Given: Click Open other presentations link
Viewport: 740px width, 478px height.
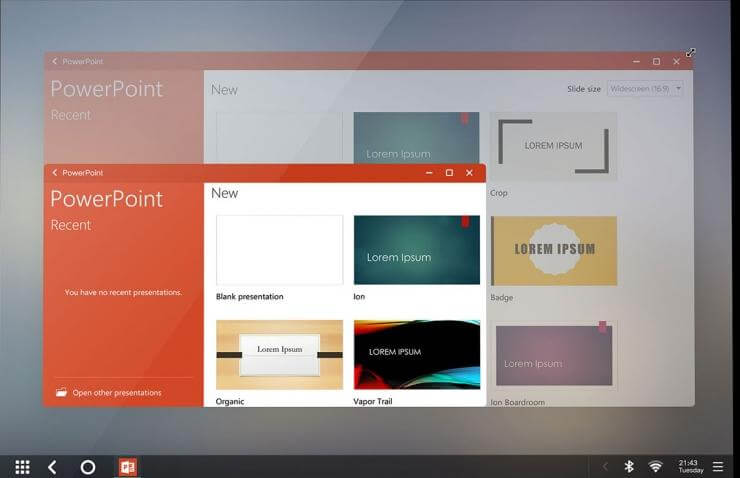Looking at the screenshot, I should (117, 393).
